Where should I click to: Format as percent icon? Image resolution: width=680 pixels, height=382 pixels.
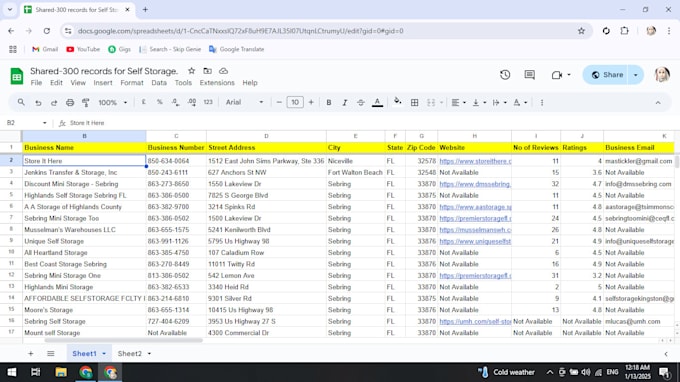click(160, 102)
